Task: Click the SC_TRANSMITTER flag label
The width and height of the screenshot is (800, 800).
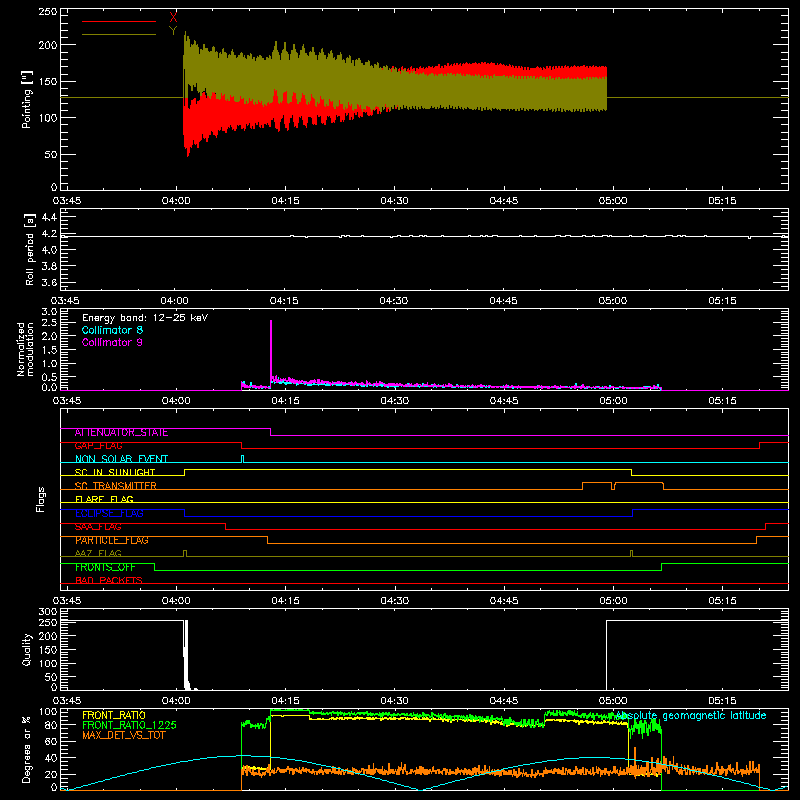Action: click(115, 486)
